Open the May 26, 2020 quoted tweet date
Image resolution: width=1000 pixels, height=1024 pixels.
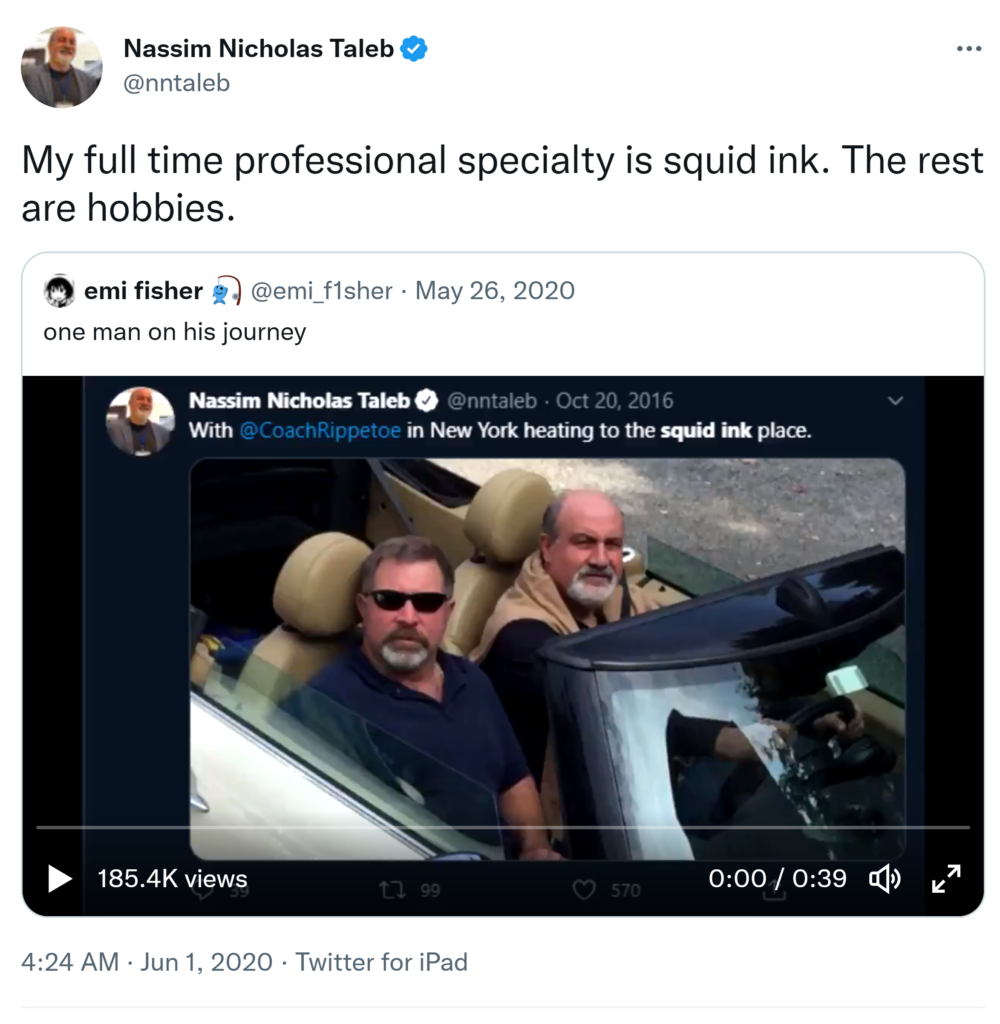coord(495,291)
